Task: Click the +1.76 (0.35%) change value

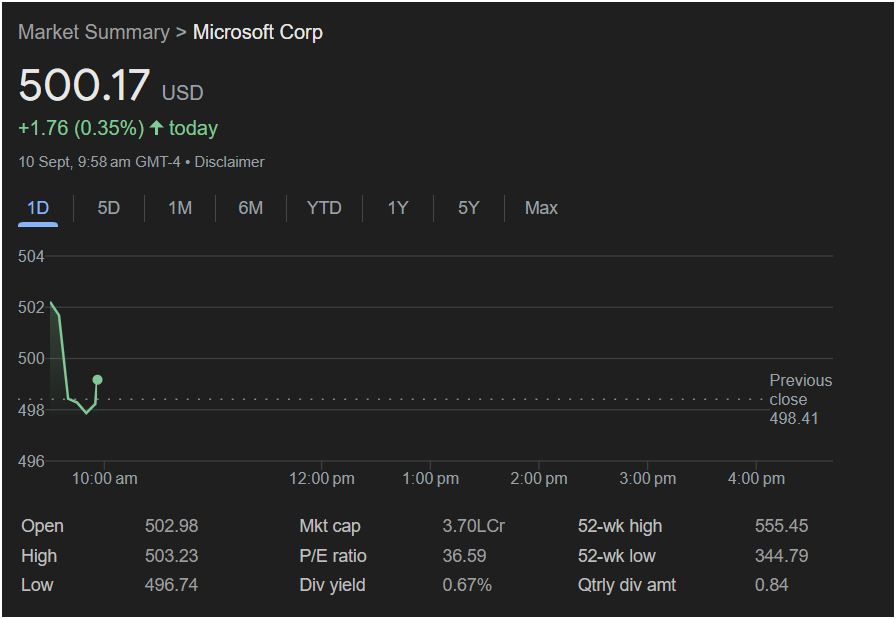Action: [81, 128]
